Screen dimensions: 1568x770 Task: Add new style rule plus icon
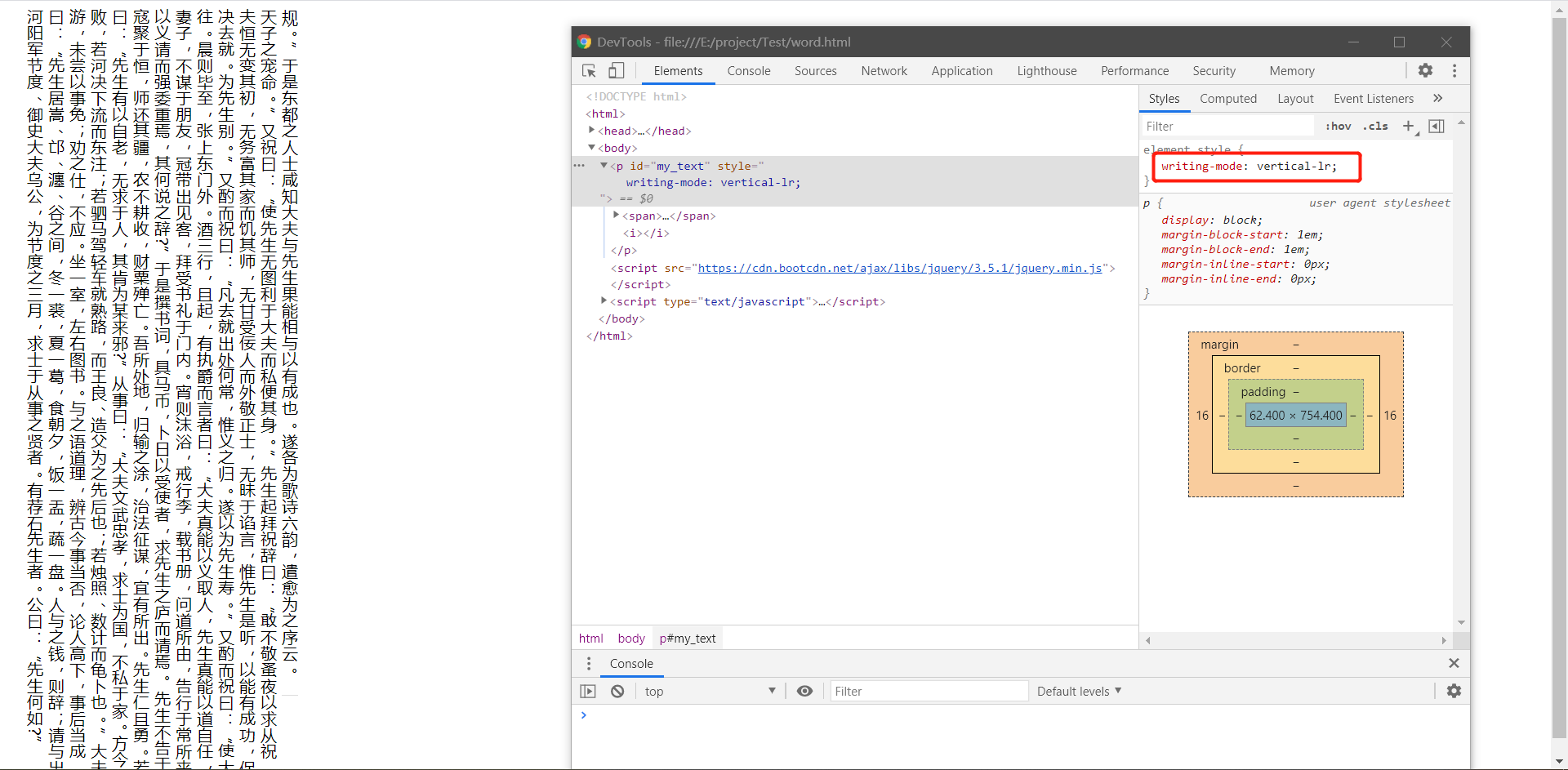(1409, 126)
